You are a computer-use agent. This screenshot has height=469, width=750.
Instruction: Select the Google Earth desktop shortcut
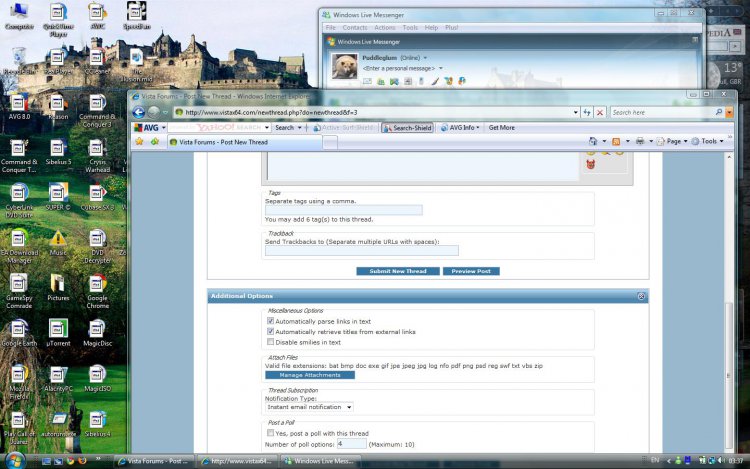pyautogui.click(x=19, y=333)
